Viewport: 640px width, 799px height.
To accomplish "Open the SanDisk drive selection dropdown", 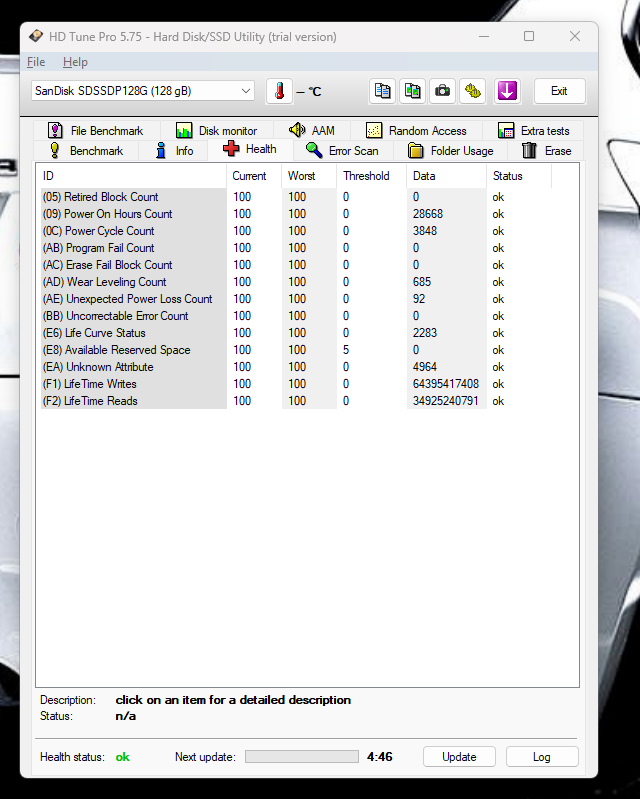I will (x=143, y=91).
